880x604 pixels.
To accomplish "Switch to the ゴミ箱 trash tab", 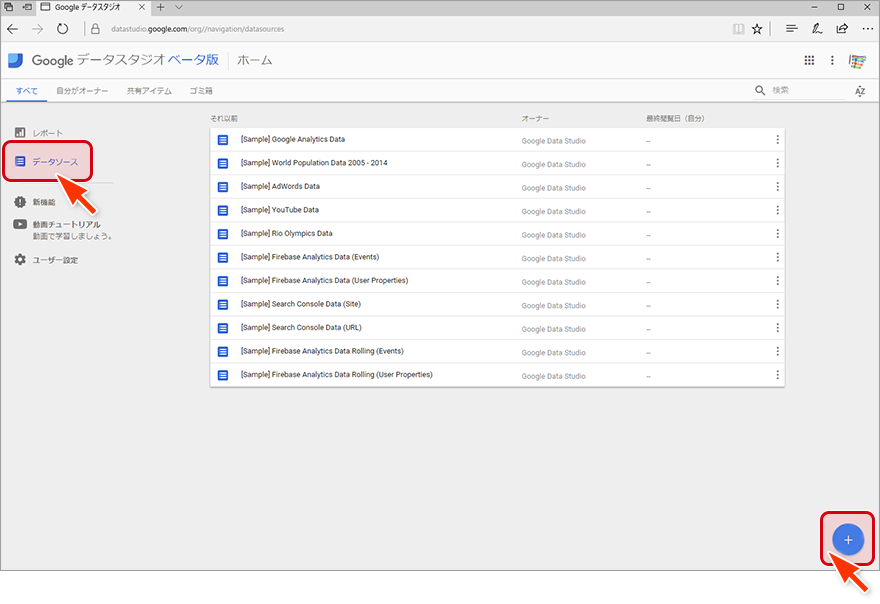I will [x=201, y=91].
